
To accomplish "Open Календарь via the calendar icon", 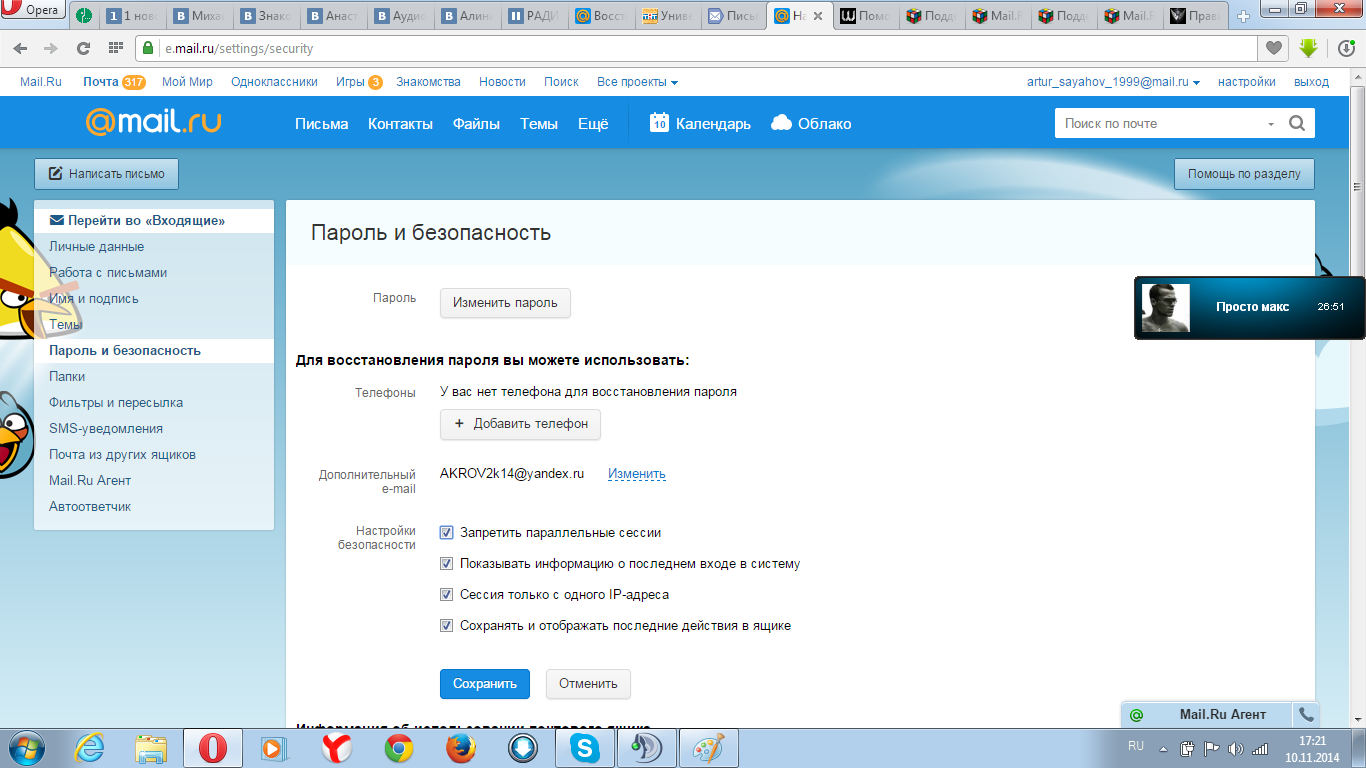I will pyautogui.click(x=659, y=123).
